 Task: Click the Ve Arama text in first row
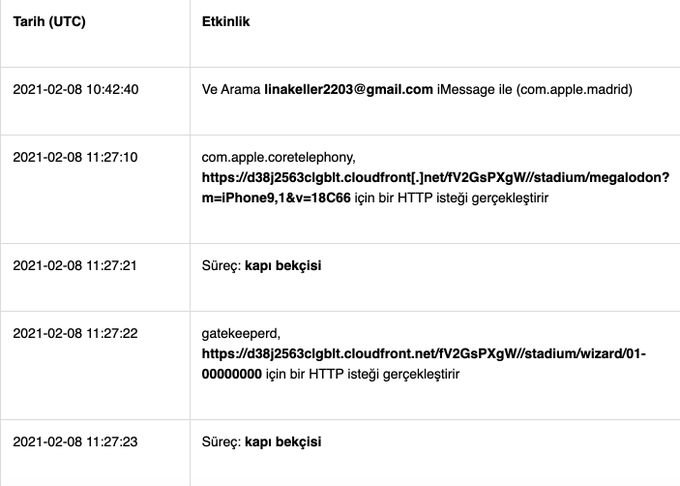click(231, 89)
